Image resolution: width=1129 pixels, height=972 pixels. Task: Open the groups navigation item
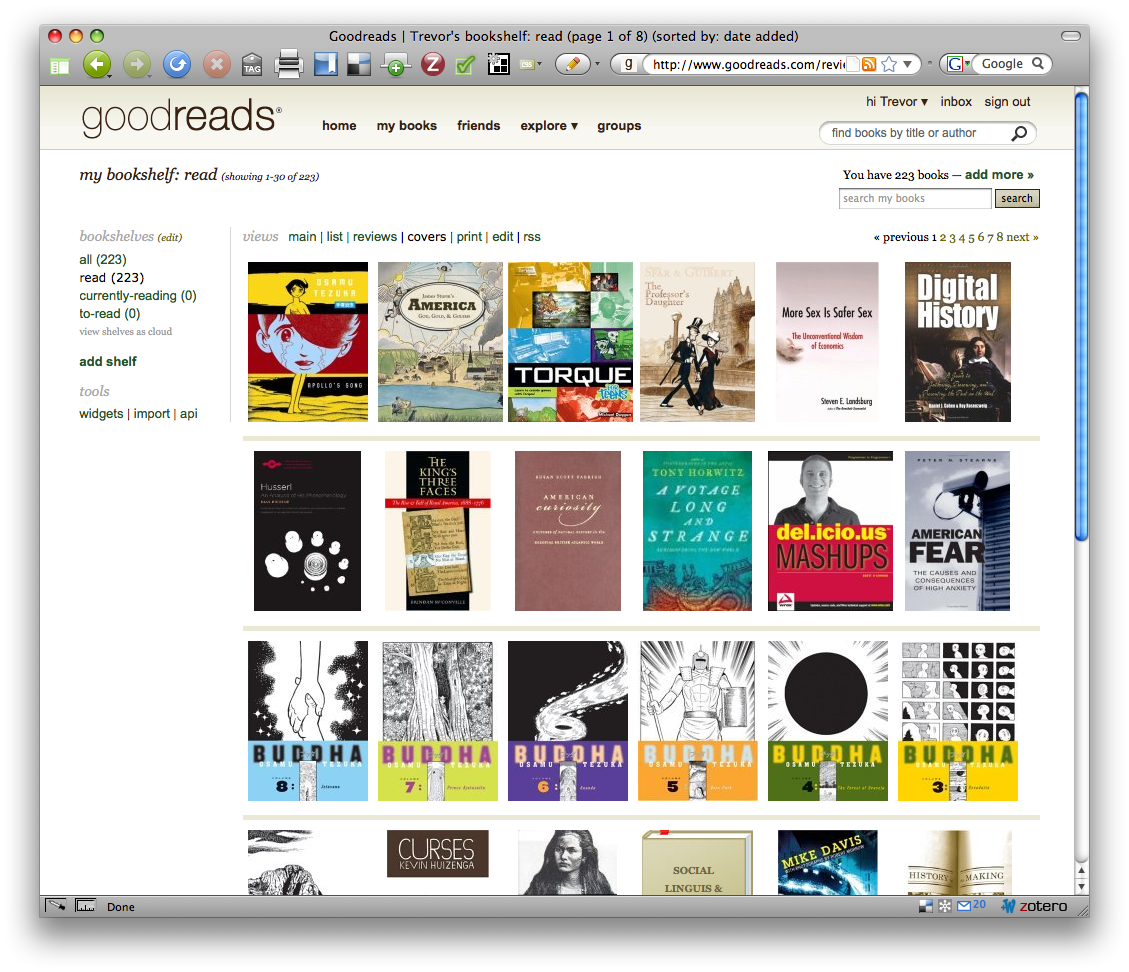click(x=619, y=126)
